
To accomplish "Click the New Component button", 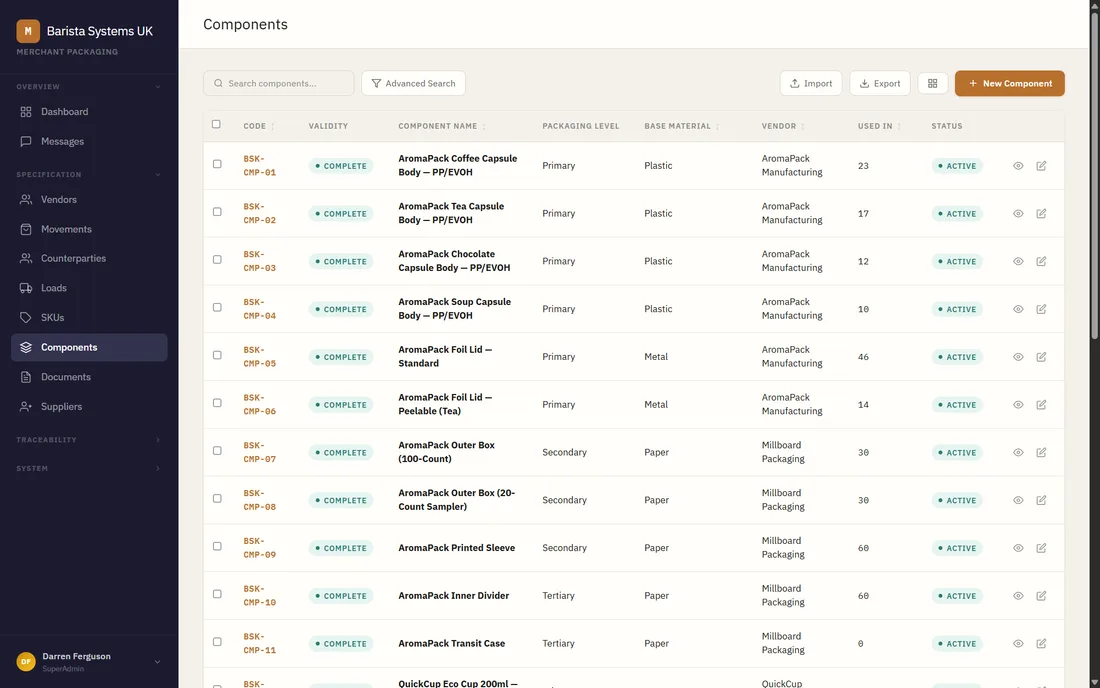I will [1010, 83].
